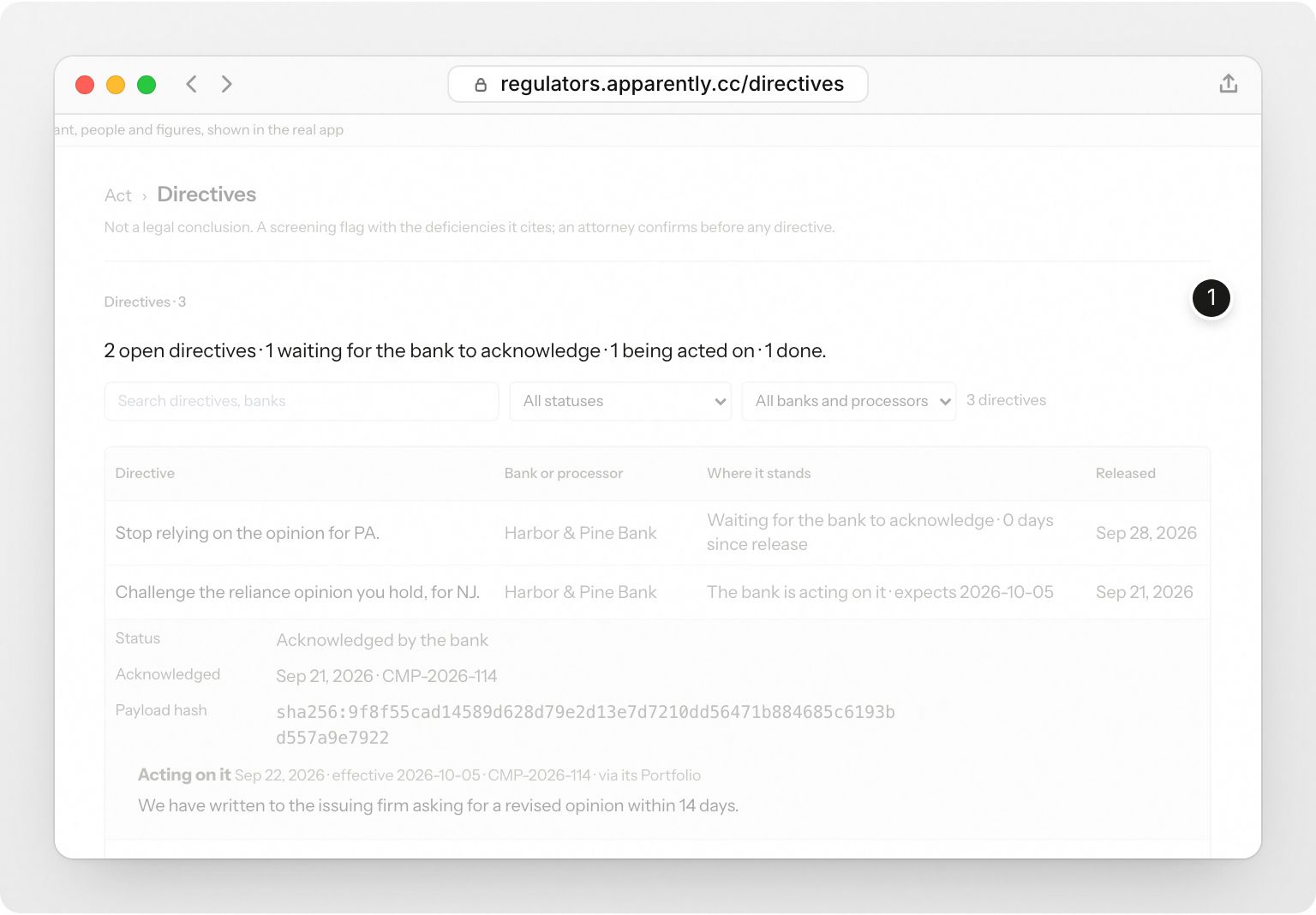Viewport: 1316px width, 915px height.
Task: Click the Directives breadcrumb heading
Action: [x=206, y=194]
